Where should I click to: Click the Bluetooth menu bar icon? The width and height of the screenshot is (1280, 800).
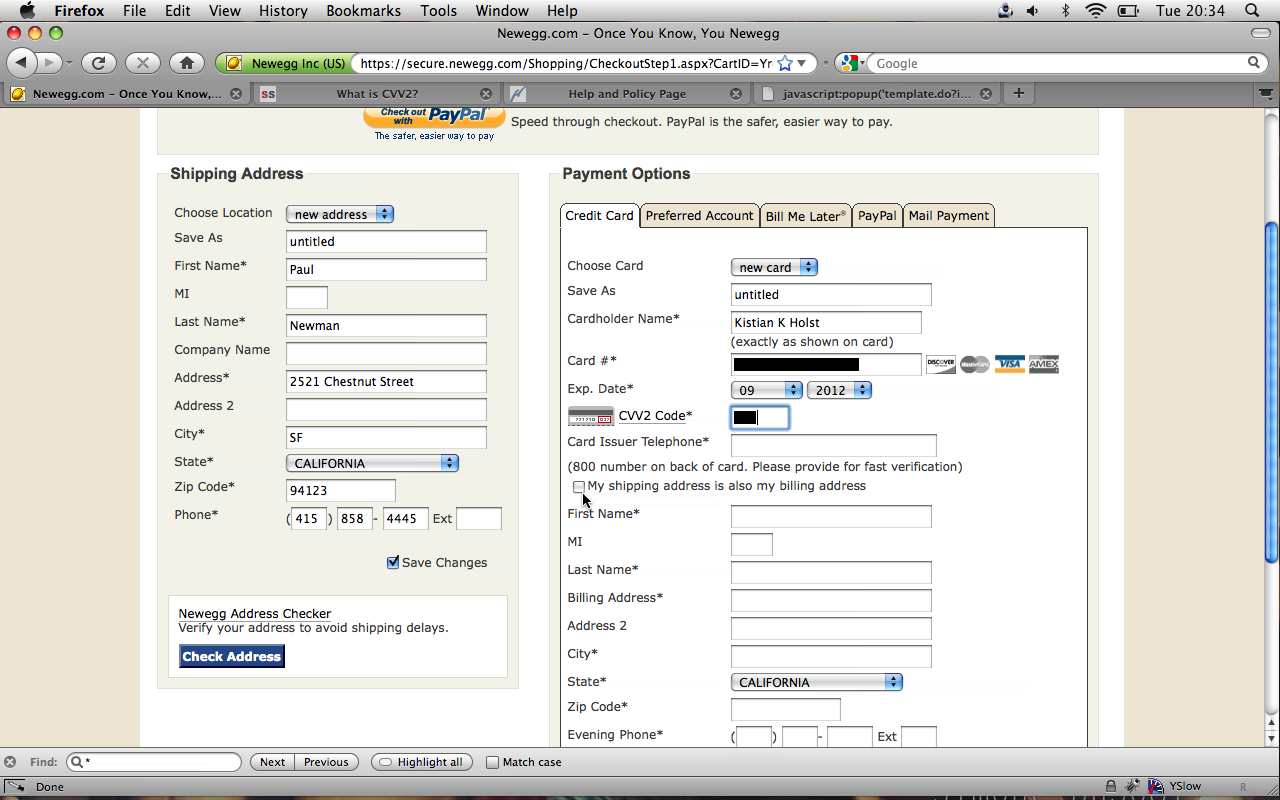click(1065, 11)
